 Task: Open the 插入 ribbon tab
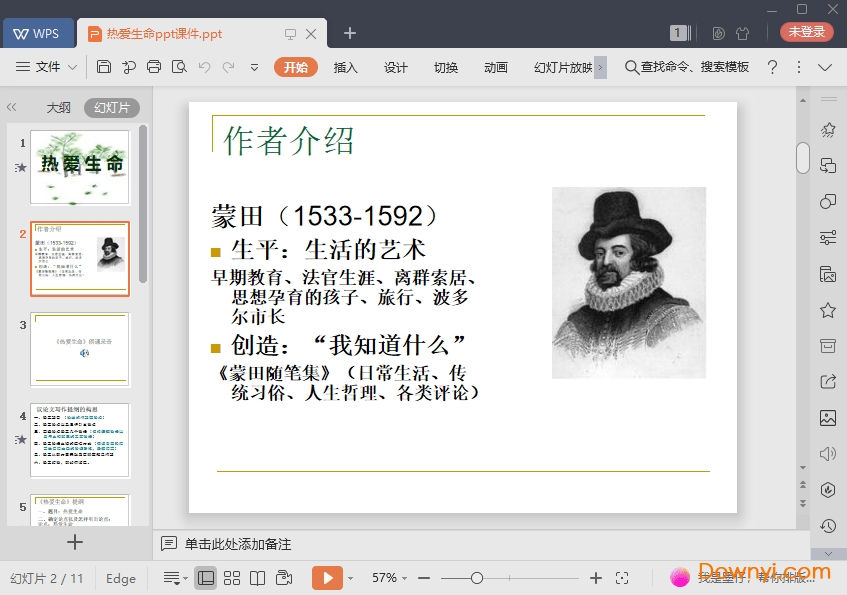(345, 67)
